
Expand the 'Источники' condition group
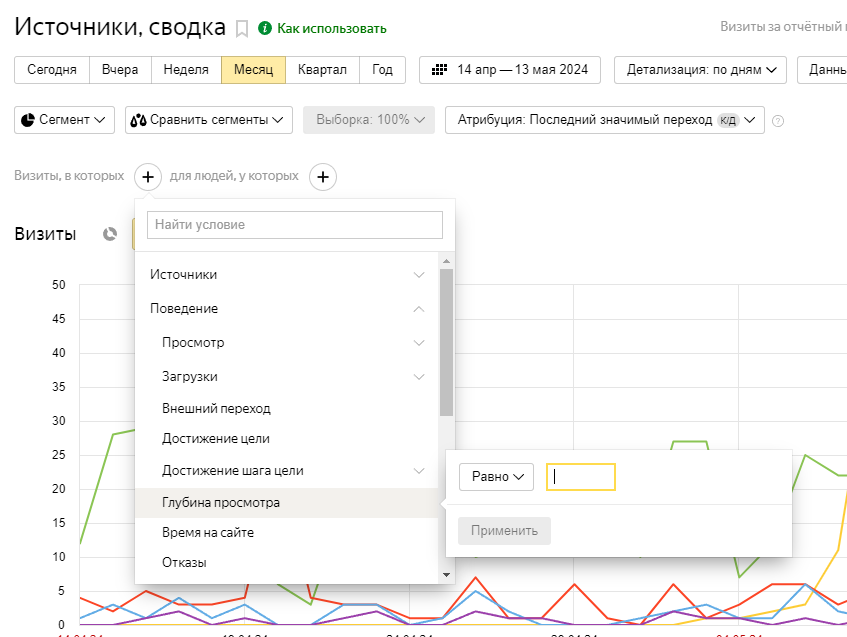285,274
